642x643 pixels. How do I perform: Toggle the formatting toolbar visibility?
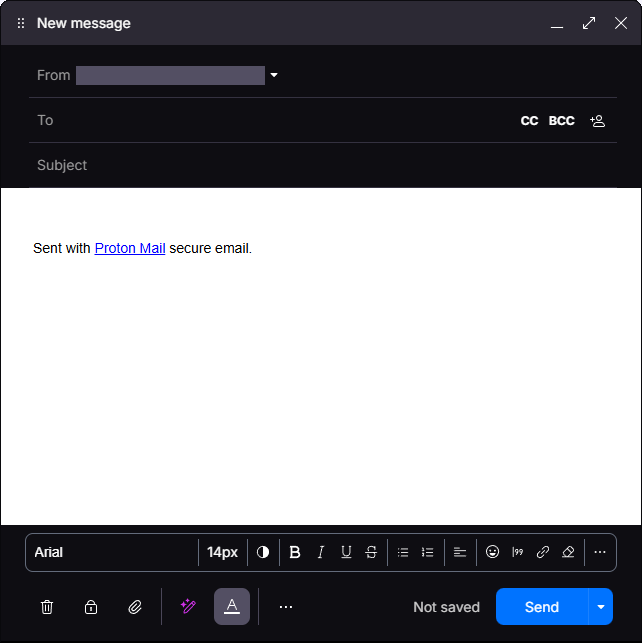pyautogui.click(x=232, y=607)
